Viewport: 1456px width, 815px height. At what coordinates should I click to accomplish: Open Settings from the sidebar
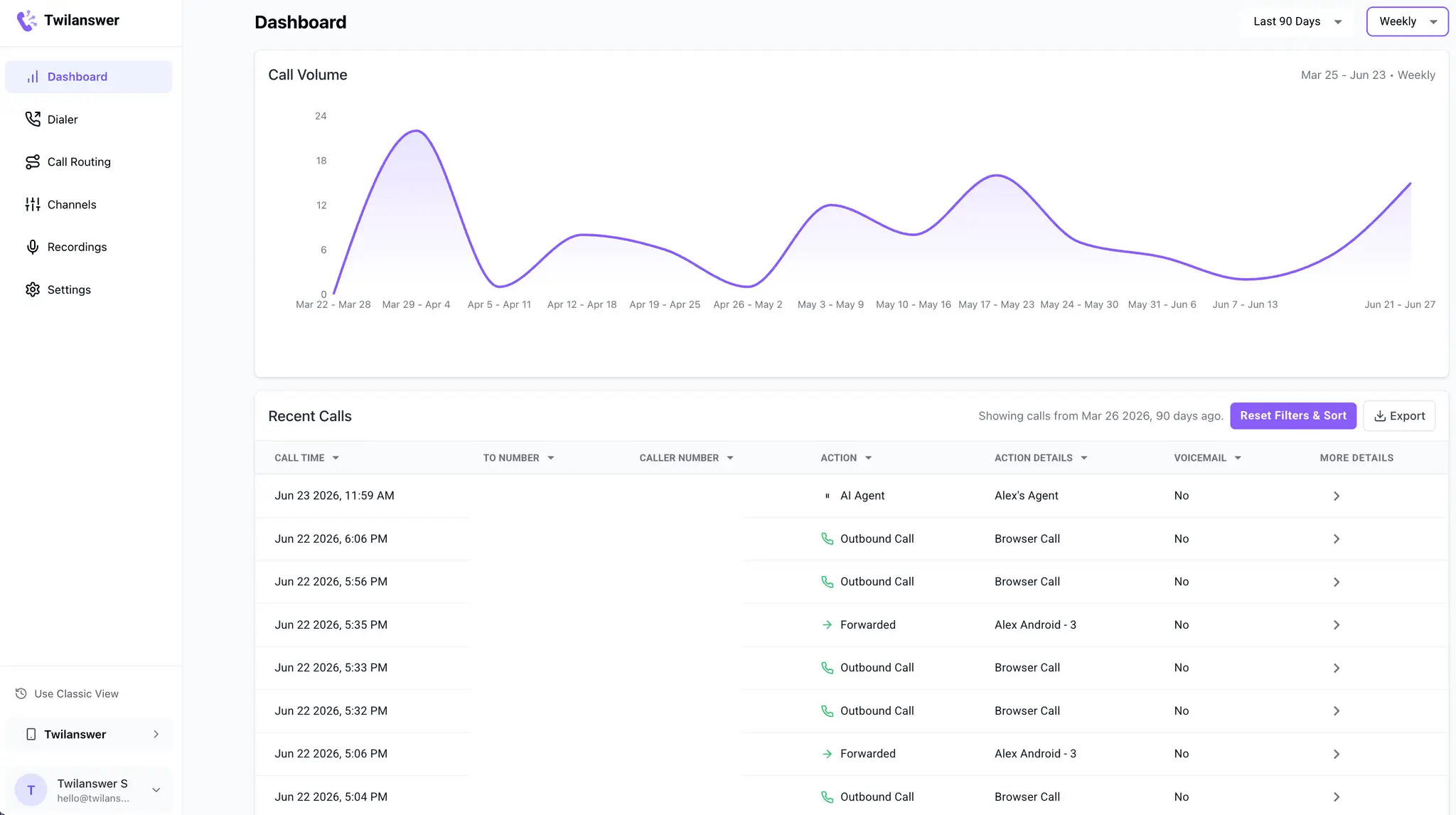click(89, 289)
